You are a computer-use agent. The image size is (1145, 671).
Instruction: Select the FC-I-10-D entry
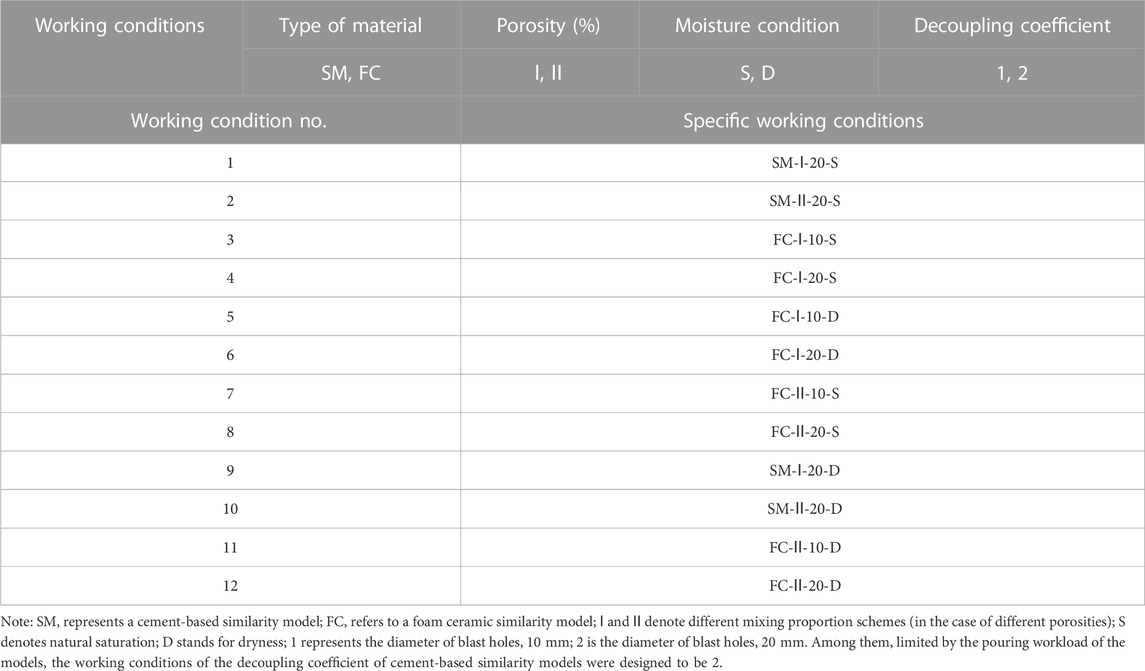pos(805,317)
